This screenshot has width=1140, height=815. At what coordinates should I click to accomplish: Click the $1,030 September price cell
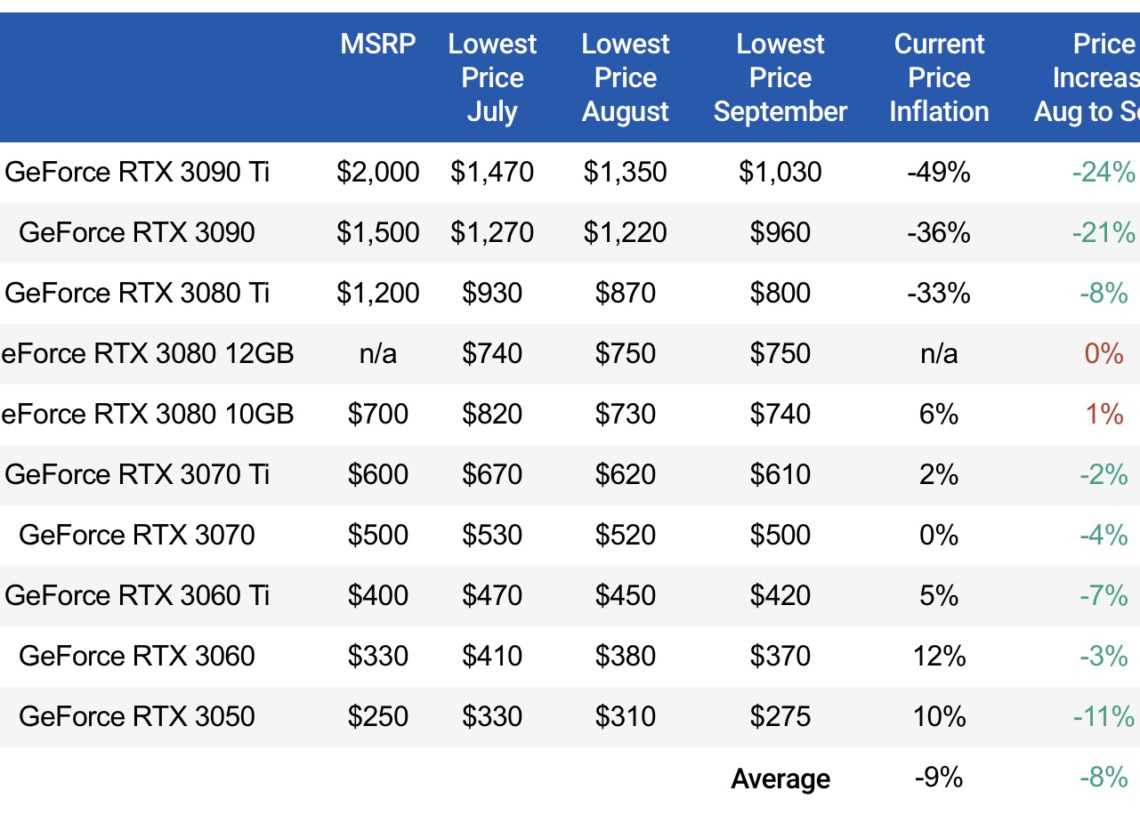tap(780, 172)
